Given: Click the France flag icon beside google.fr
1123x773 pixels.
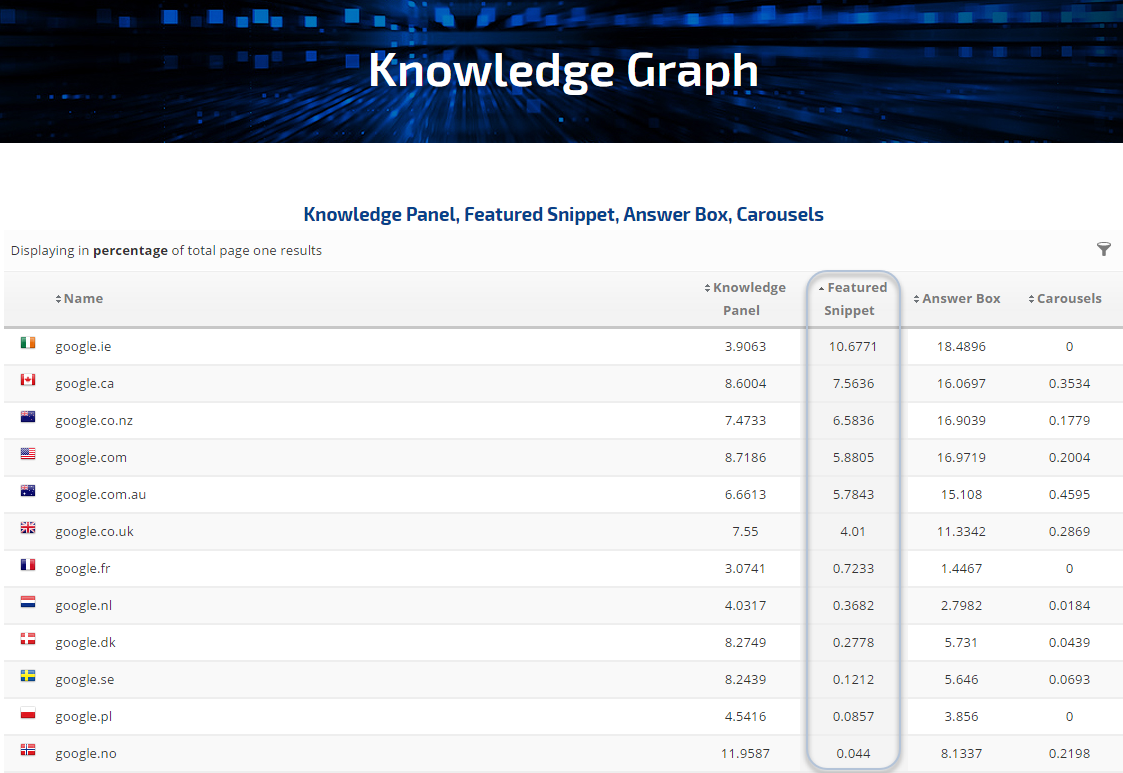Looking at the screenshot, I should pyautogui.click(x=28, y=565).
